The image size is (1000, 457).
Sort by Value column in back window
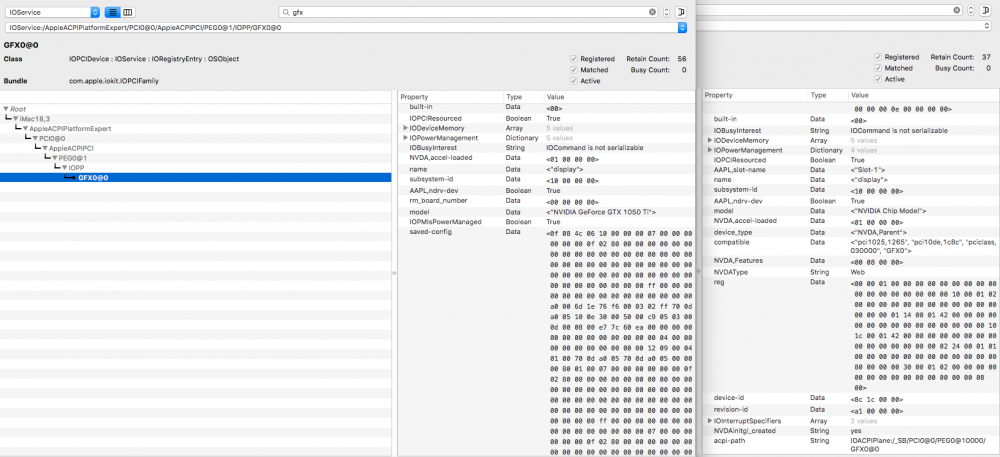923,95
